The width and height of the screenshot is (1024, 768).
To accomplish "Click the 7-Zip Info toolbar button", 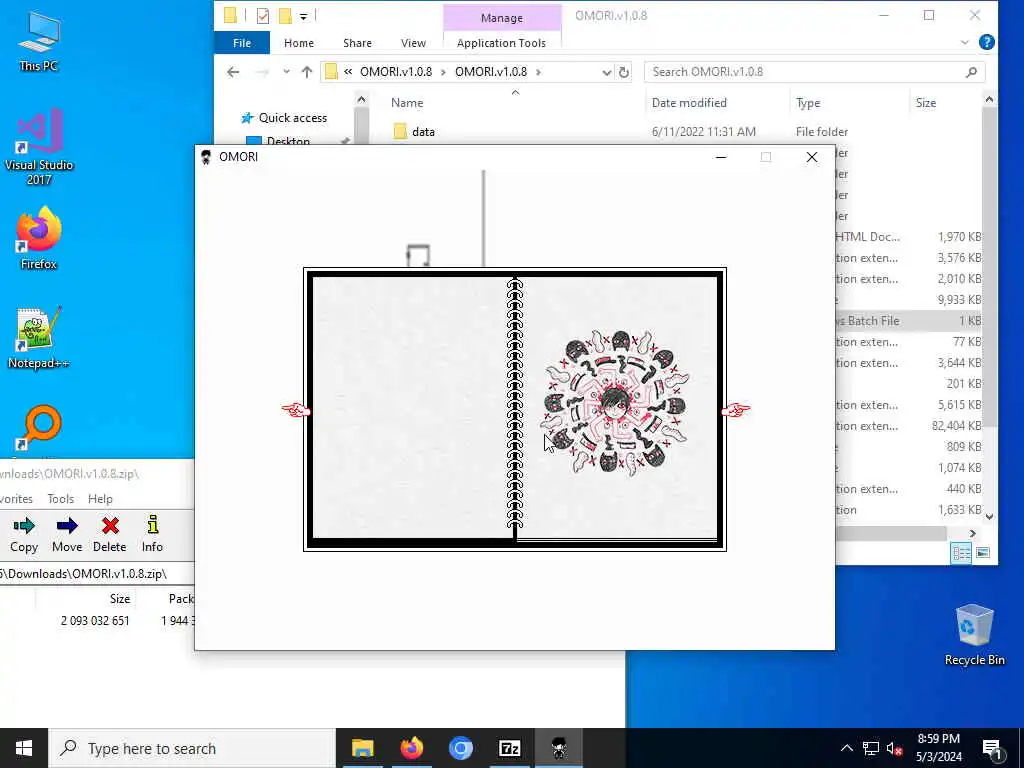I will (x=152, y=535).
